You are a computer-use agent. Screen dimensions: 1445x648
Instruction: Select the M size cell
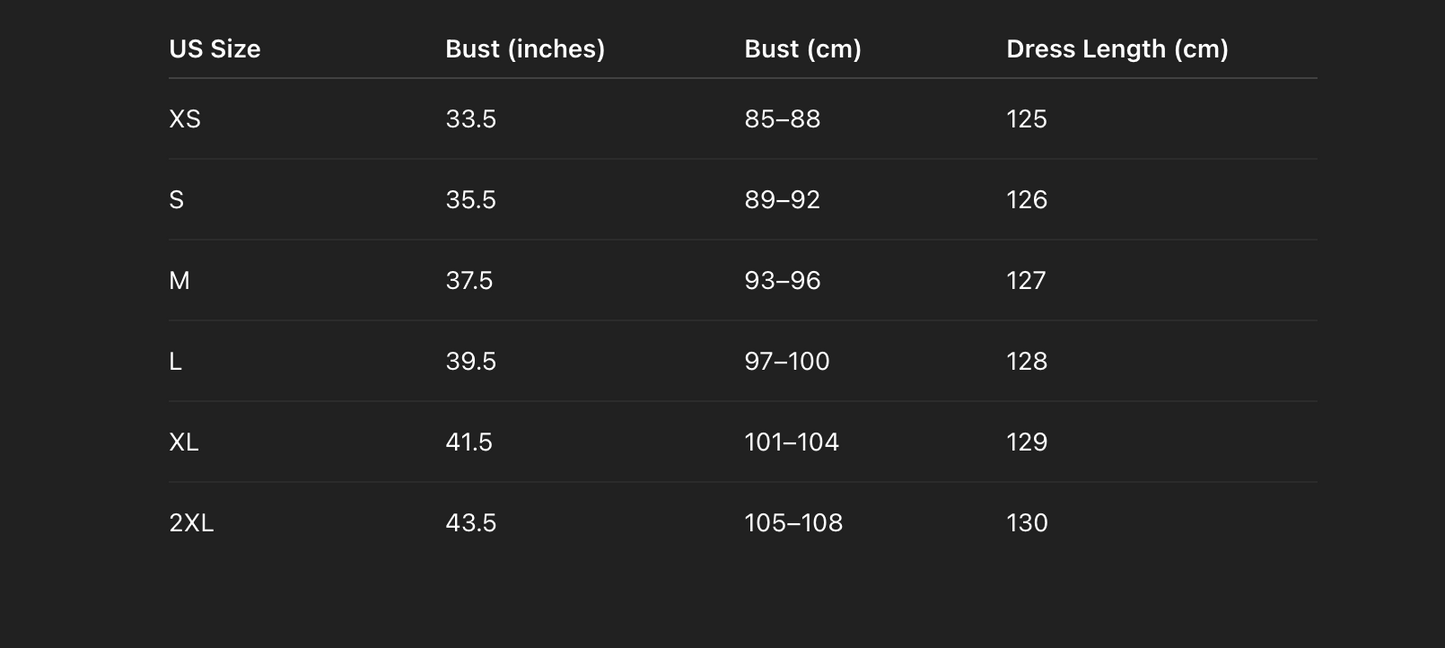click(180, 281)
